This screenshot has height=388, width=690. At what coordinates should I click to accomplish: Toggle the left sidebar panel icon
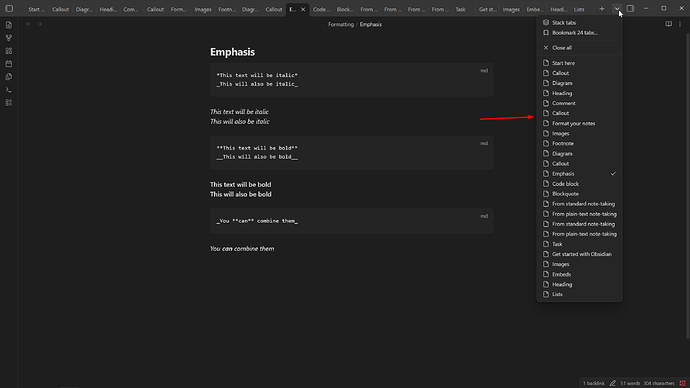9,9
